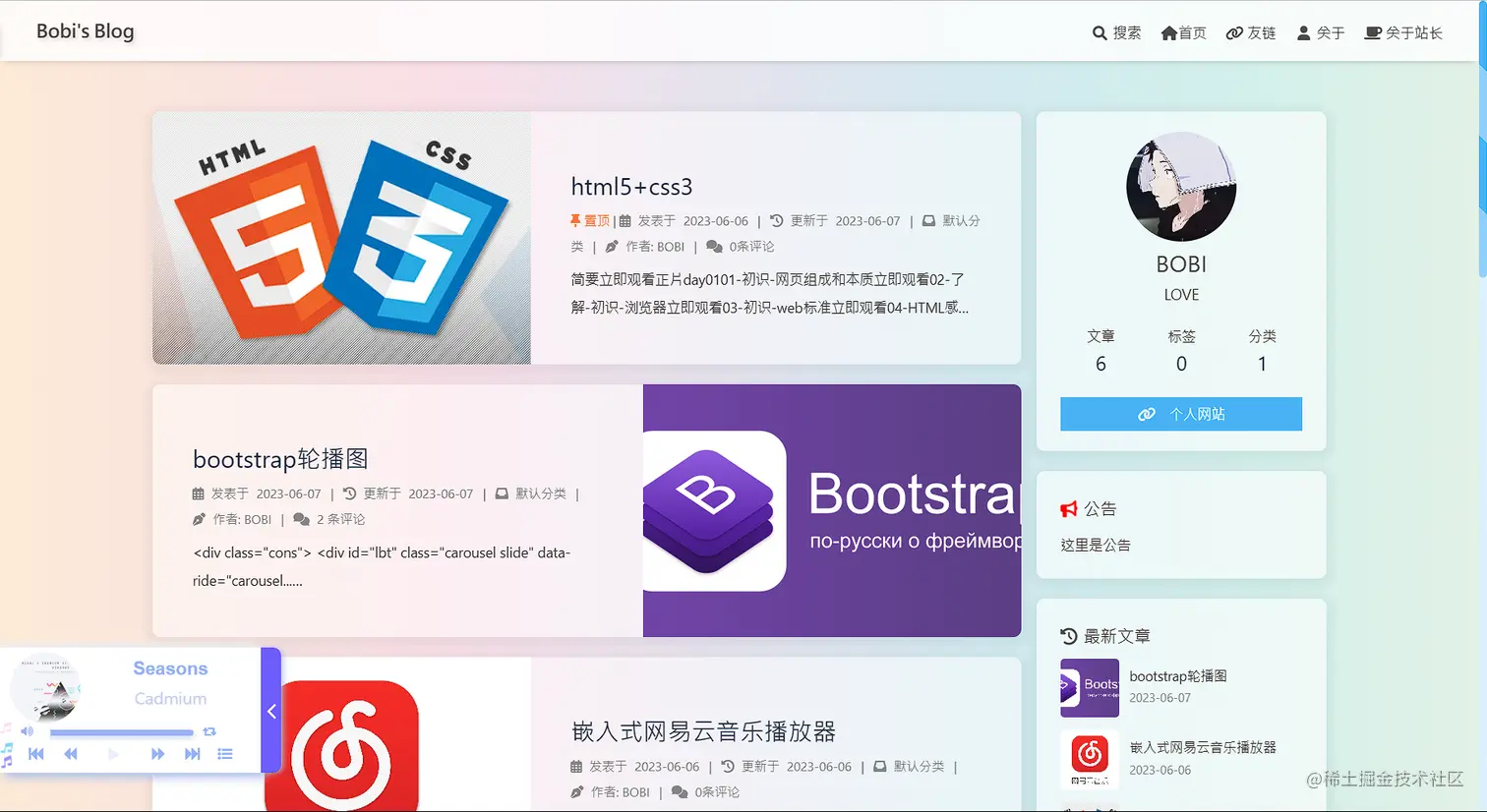
Task: Open bootstrap轮播图 in 最新文章 list
Action: (x=1178, y=676)
